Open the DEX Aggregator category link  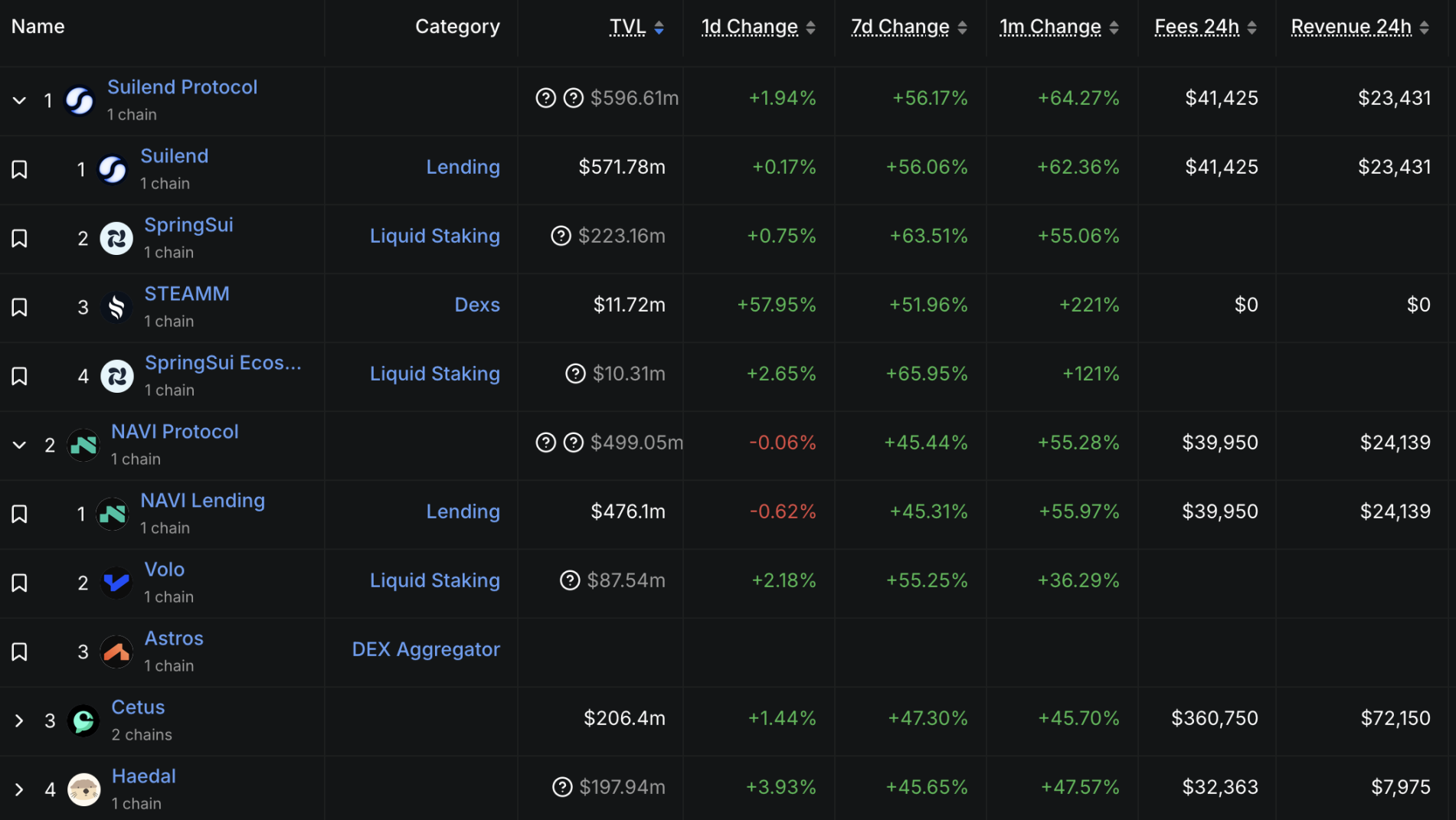(x=426, y=649)
